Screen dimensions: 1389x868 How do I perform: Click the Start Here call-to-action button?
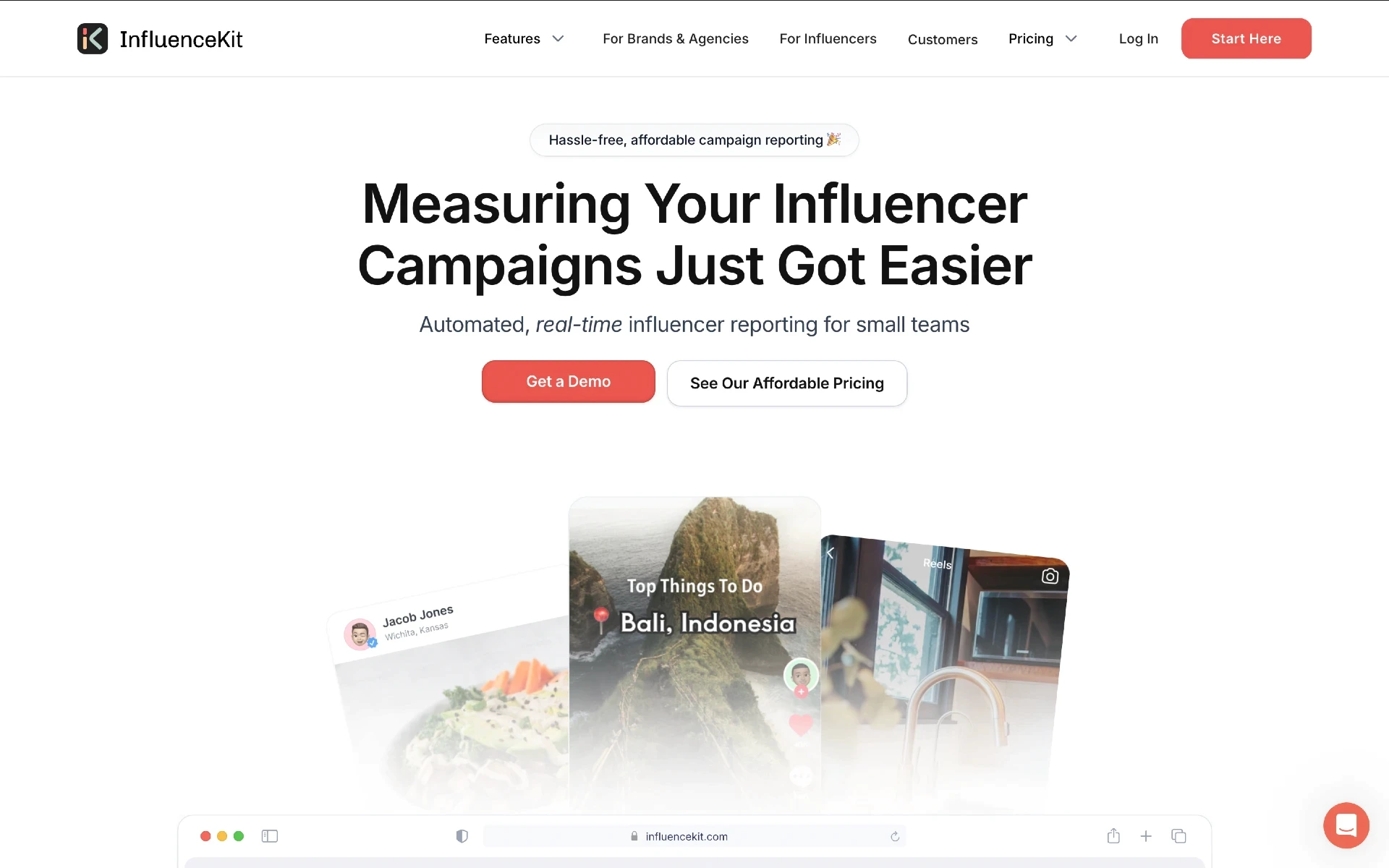coord(1247,38)
